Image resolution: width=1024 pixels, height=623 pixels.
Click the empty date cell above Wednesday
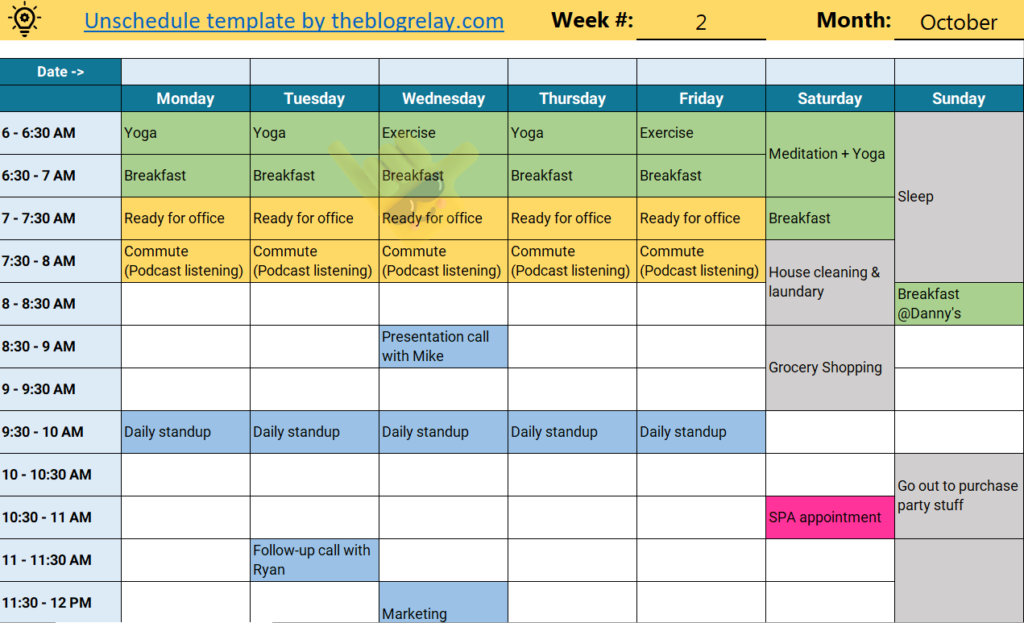443,72
